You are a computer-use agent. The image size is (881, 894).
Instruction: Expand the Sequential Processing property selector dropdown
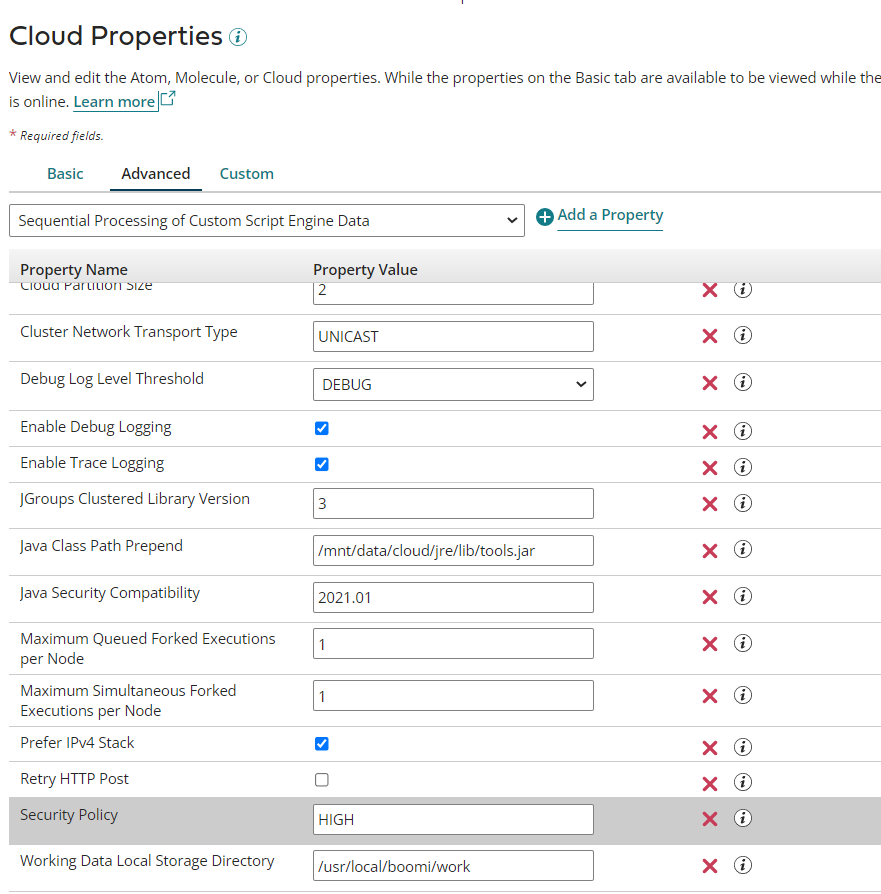266,221
